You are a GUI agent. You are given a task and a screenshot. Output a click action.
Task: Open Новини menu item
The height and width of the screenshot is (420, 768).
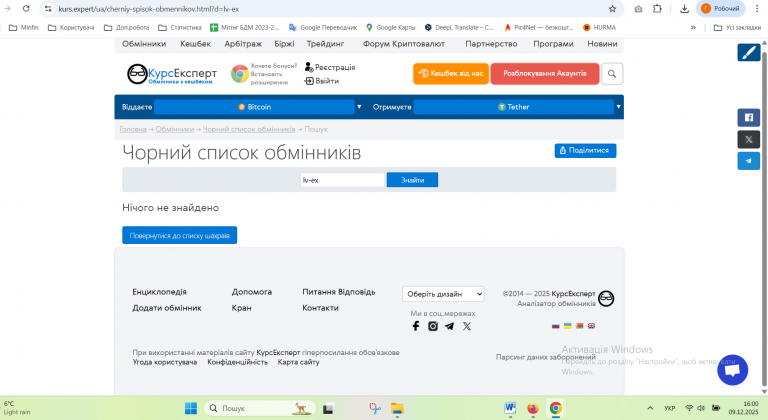click(602, 44)
